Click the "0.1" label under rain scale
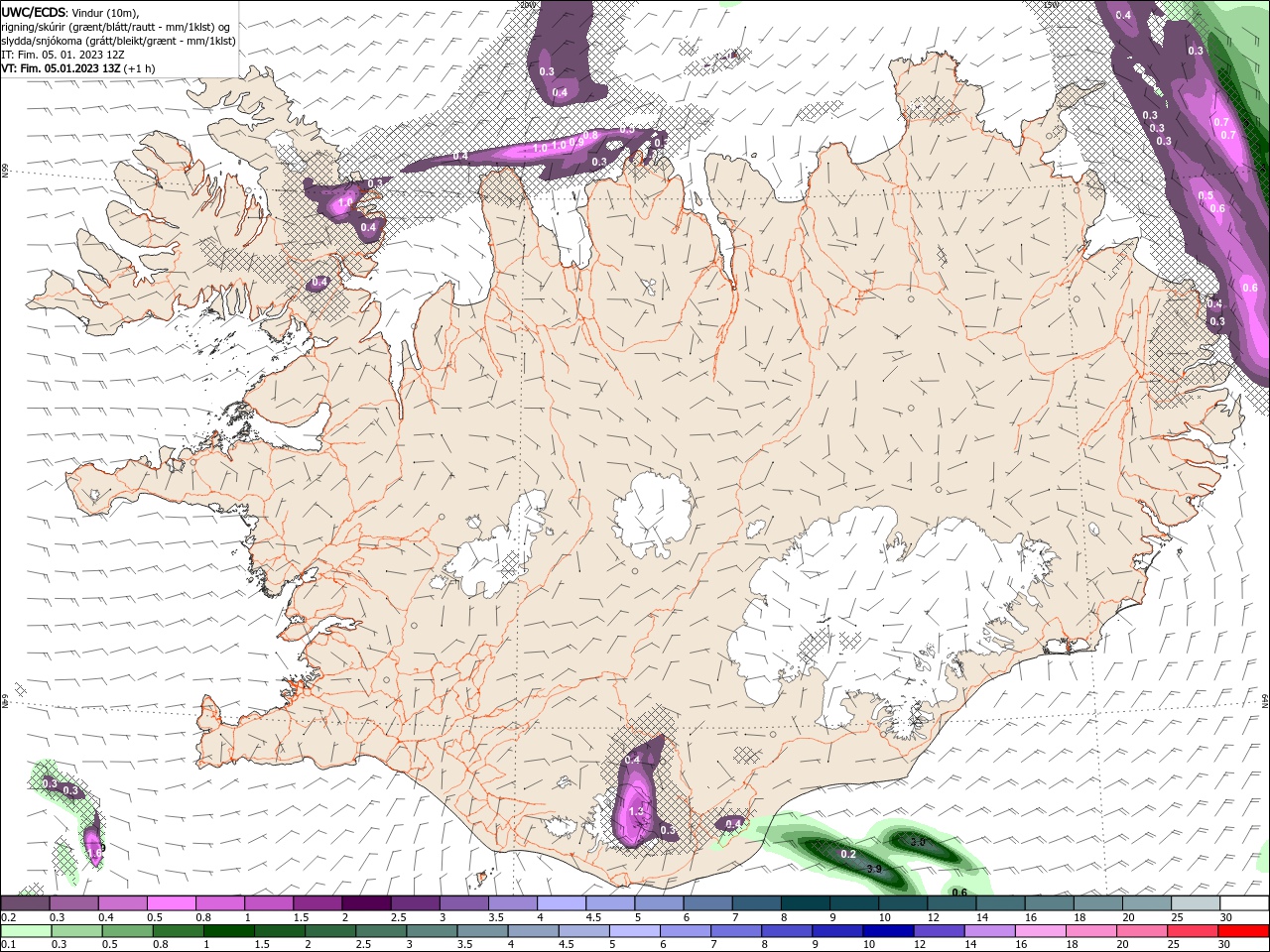This screenshot has width=1270, height=952. click(8, 945)
